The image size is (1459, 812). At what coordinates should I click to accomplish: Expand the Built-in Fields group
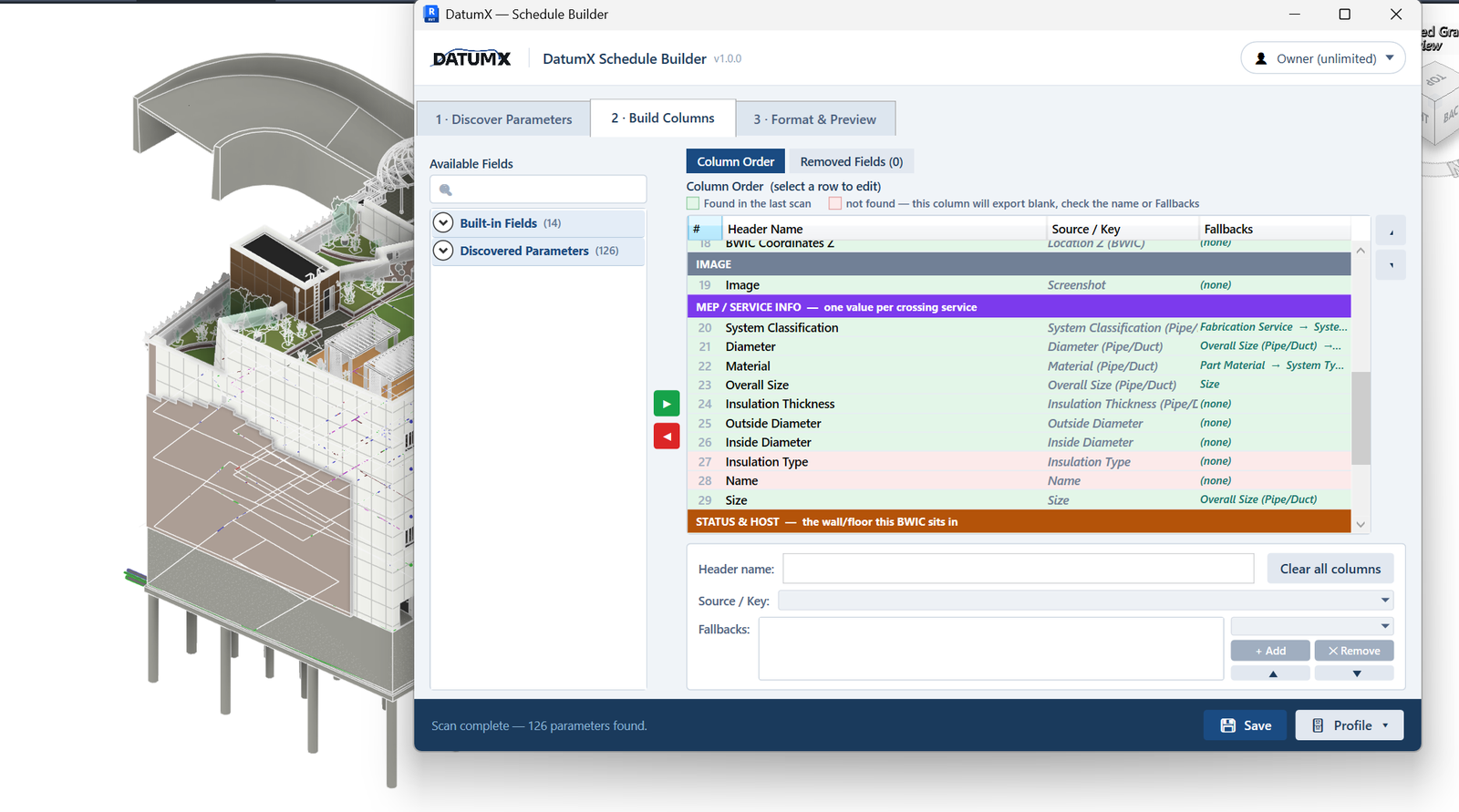[x=443, y=223]
